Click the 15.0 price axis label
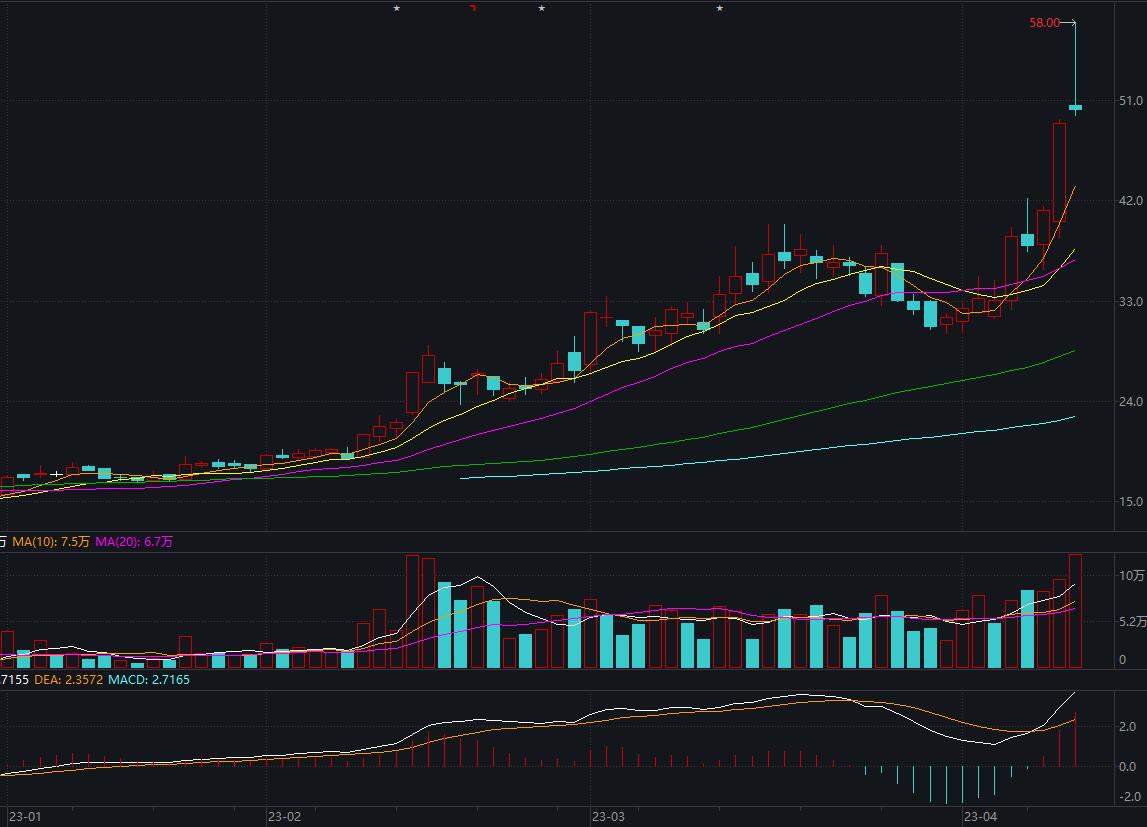Viewport: 1147px width, 827px height. [x=1131, y=502]
